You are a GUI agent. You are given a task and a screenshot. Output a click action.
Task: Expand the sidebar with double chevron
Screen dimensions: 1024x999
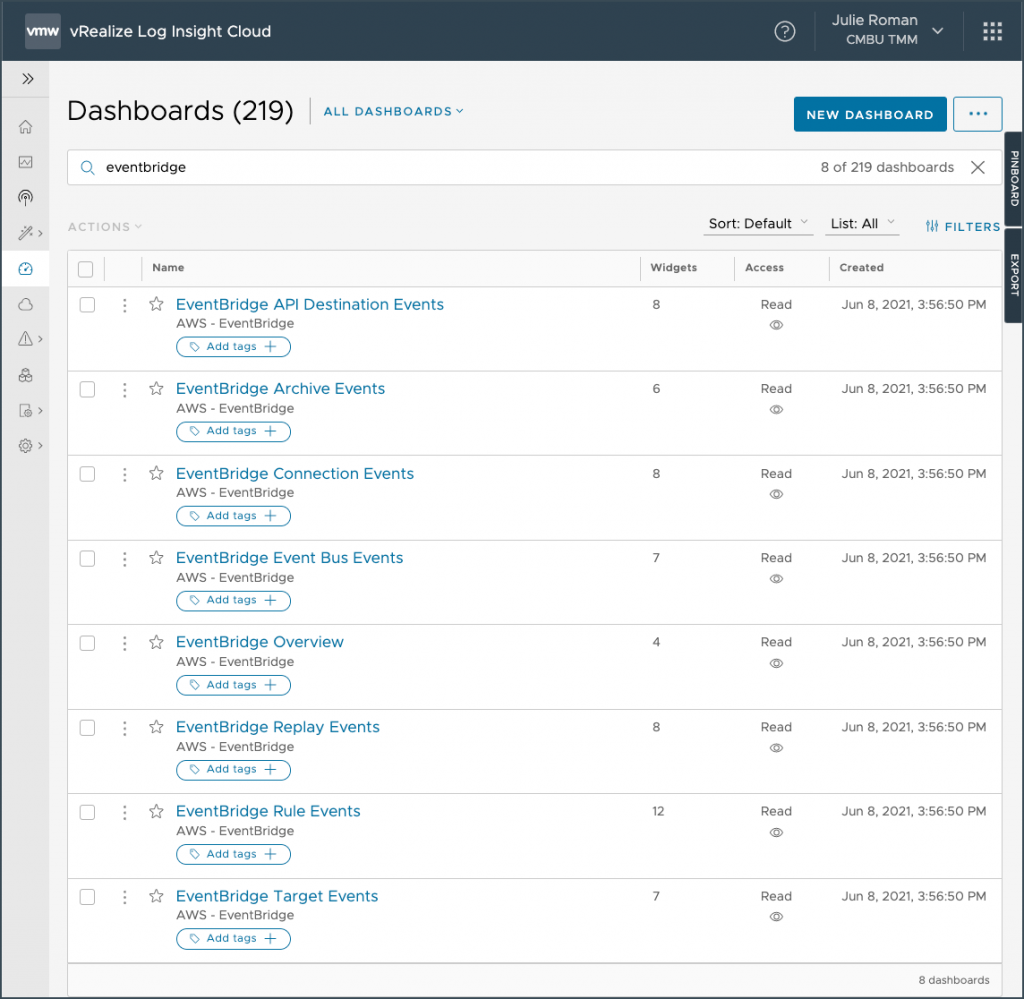coord(27,79)
